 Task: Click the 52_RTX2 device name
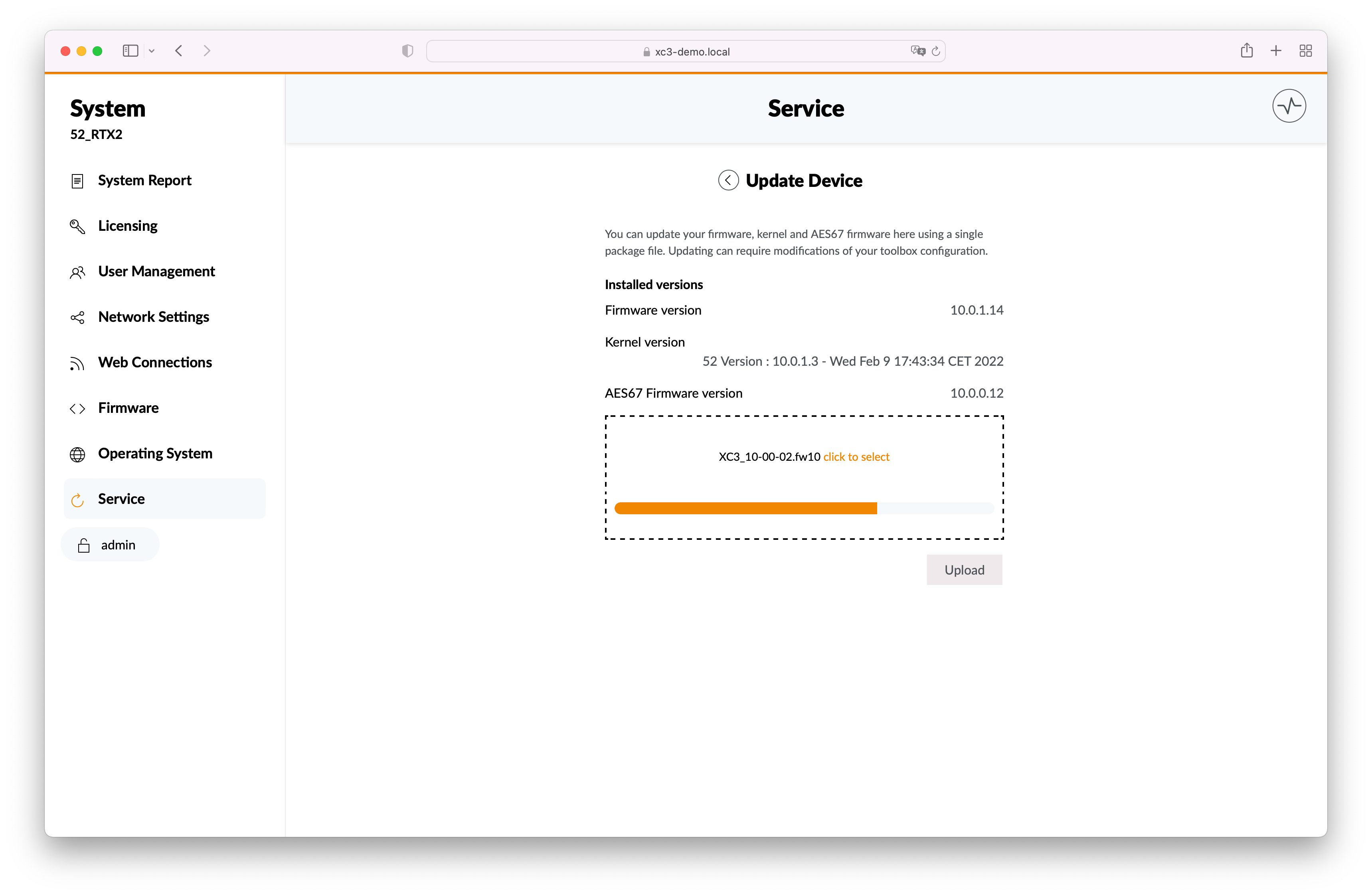tap(96, 135)
